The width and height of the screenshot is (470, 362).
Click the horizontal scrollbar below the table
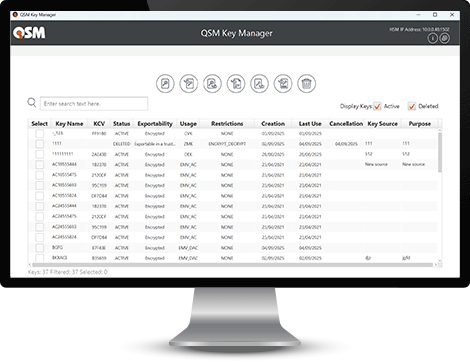(x=232, y=265)
